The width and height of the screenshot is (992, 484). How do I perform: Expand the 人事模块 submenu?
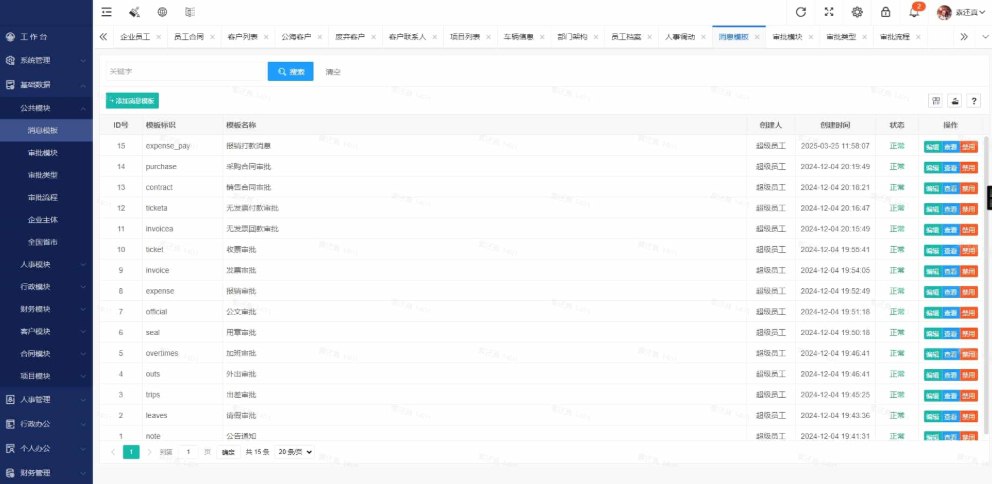(x=46, y=264)
